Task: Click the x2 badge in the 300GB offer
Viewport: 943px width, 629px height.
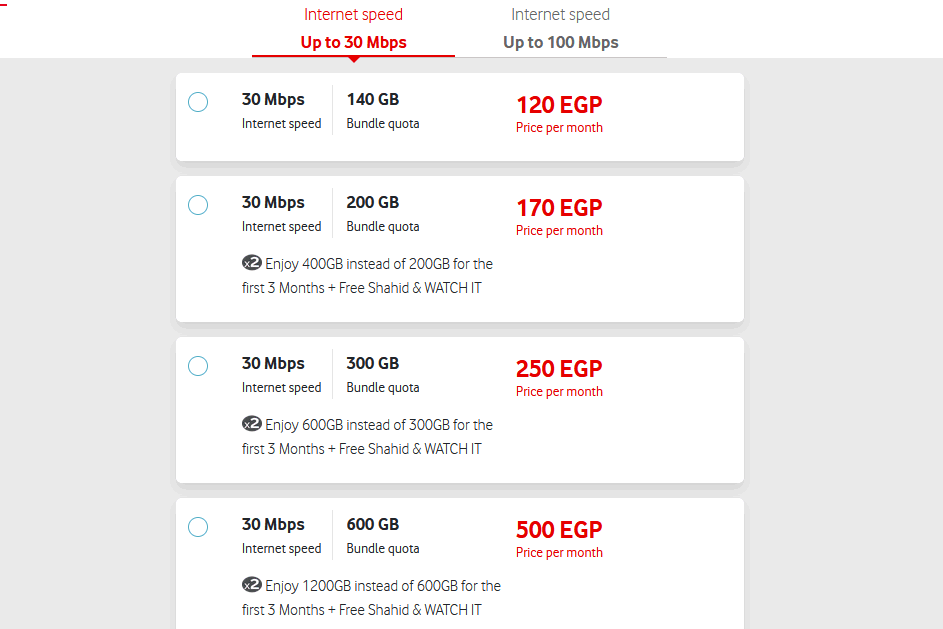Action: click(x=252, y=425)
